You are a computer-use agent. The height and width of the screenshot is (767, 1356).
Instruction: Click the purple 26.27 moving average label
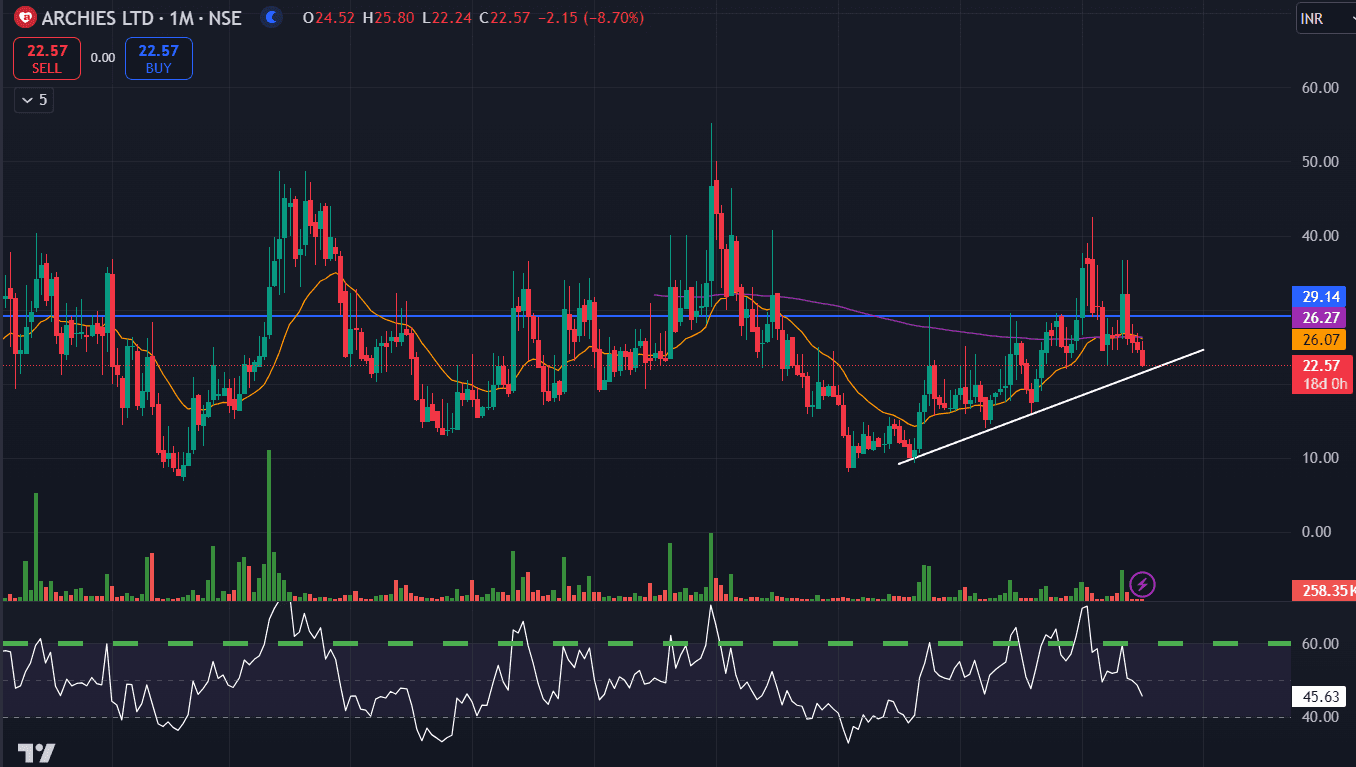(x=1319, y=318)
